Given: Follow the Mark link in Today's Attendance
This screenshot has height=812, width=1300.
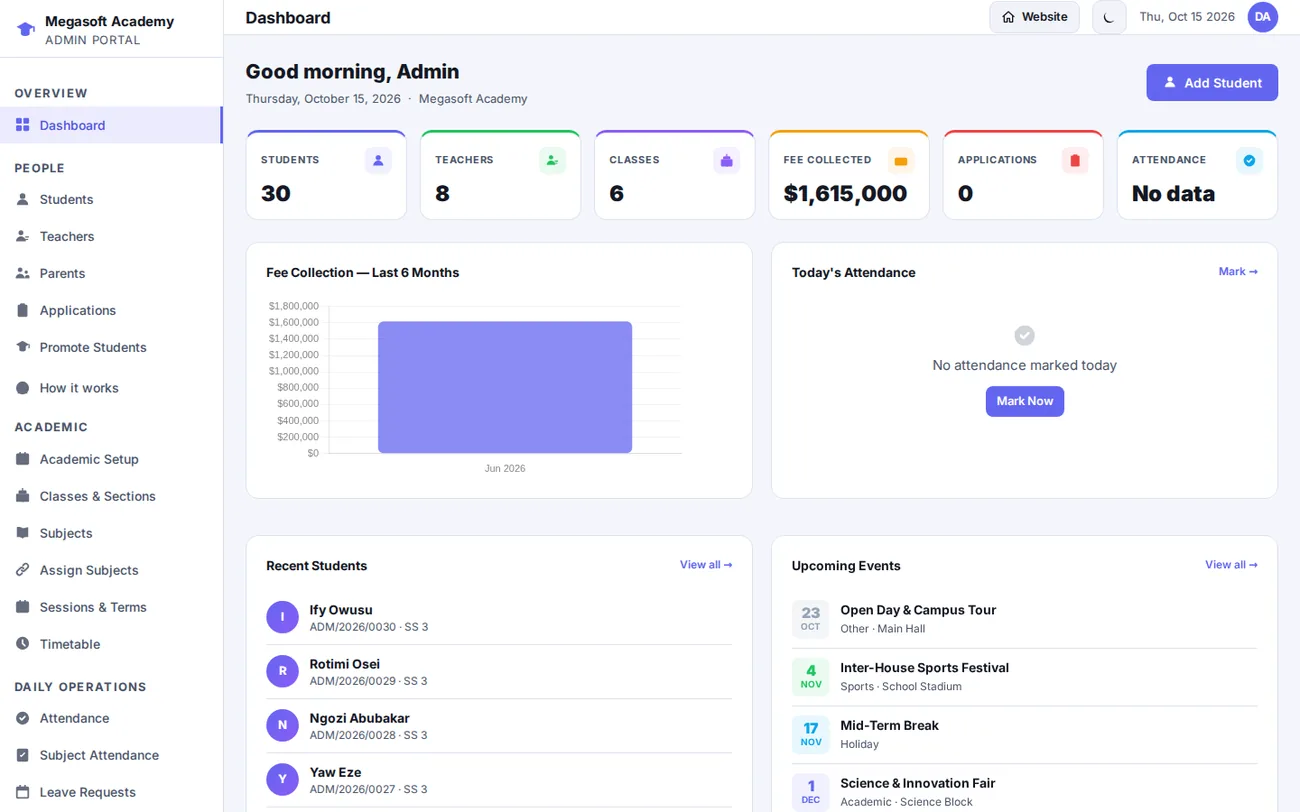Looking at the screenshot, I should pos(1238,272).
